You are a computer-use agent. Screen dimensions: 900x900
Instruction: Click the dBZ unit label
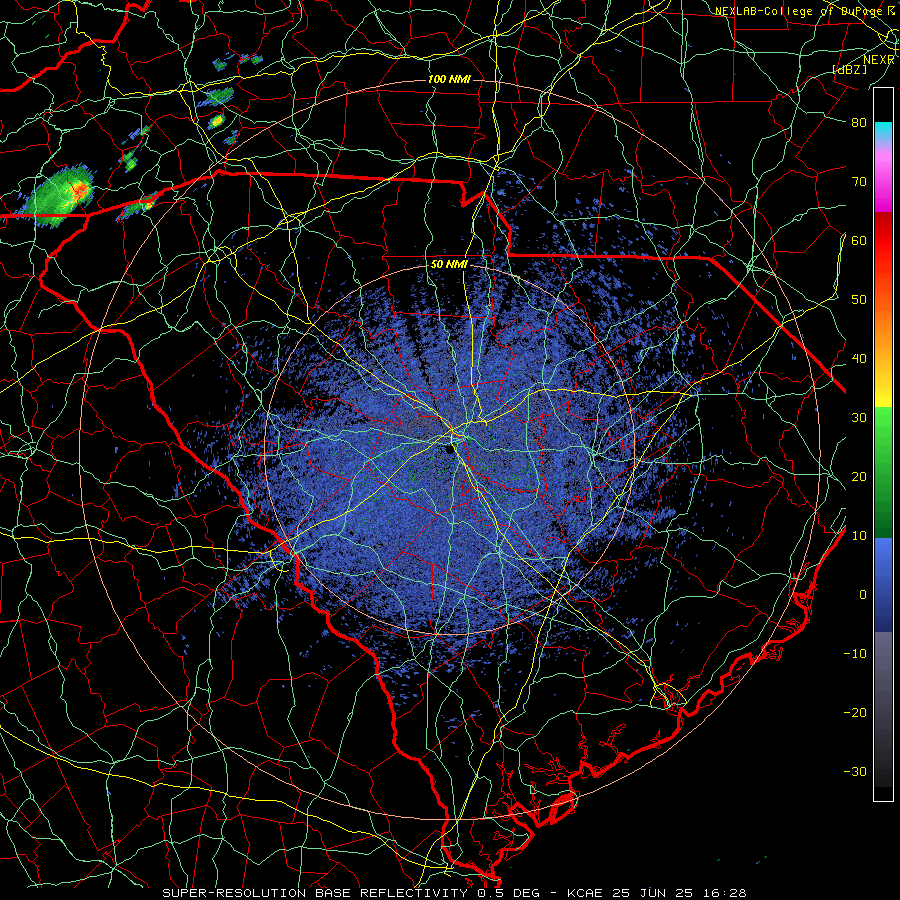click(850, 69)
